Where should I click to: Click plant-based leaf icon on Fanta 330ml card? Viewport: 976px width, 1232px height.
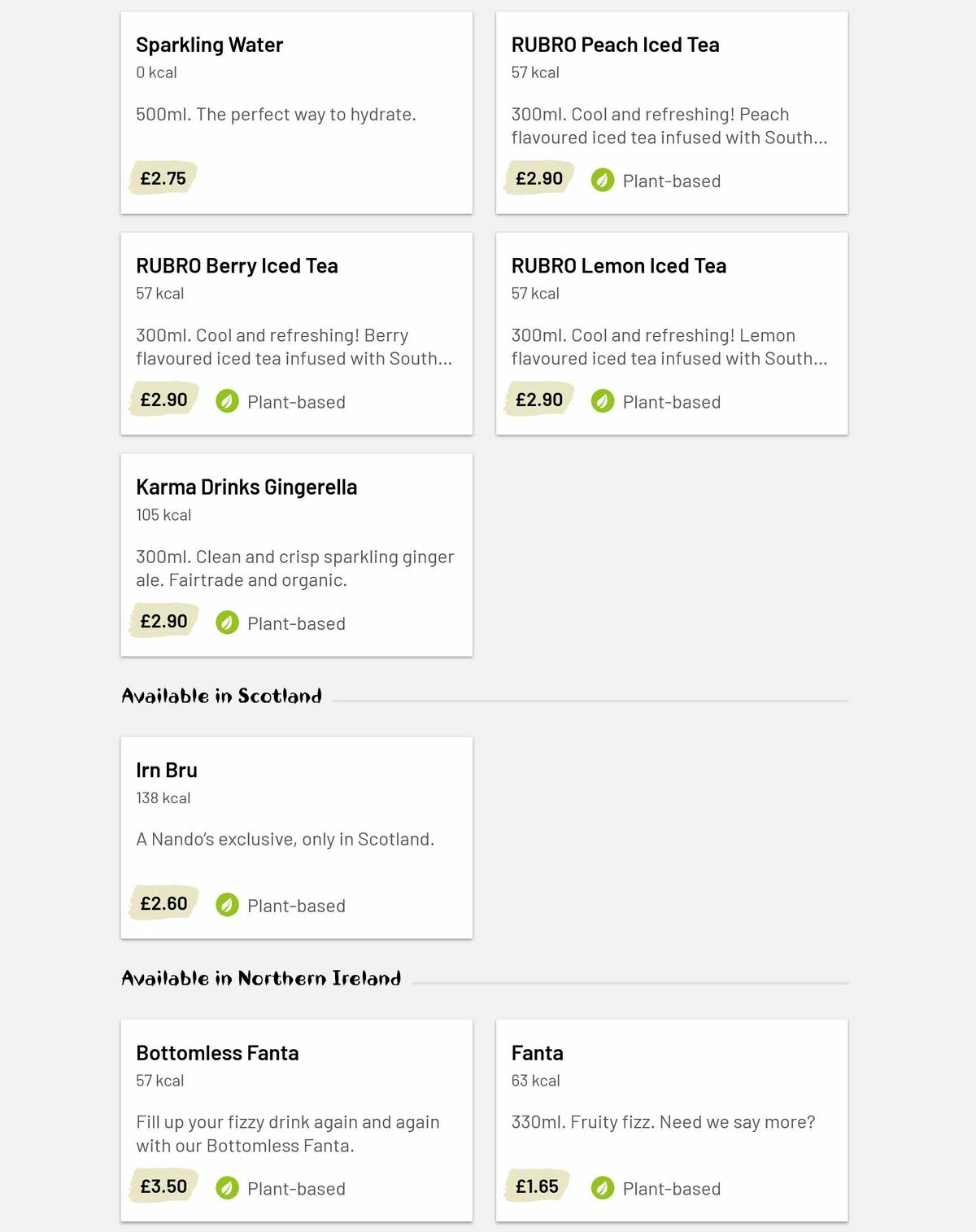(x=603, y=1188)
